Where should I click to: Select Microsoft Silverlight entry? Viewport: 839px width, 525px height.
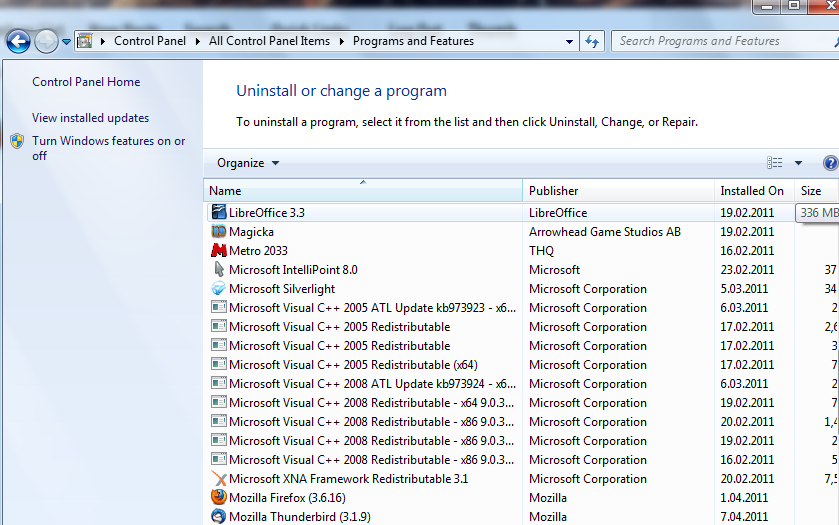click(282, 289)
